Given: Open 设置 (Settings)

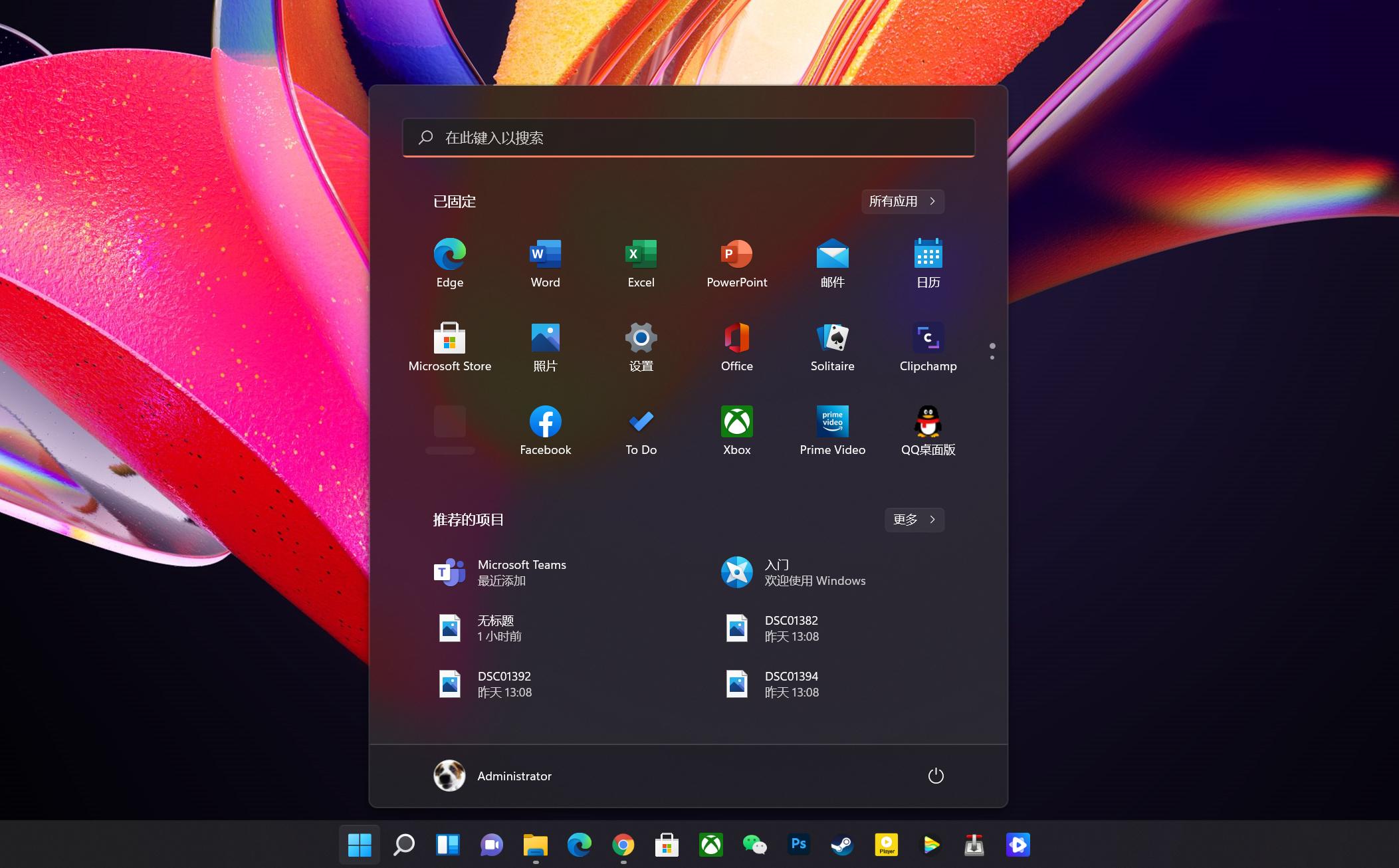Looking at the screenshot, I should pos(640,346).
